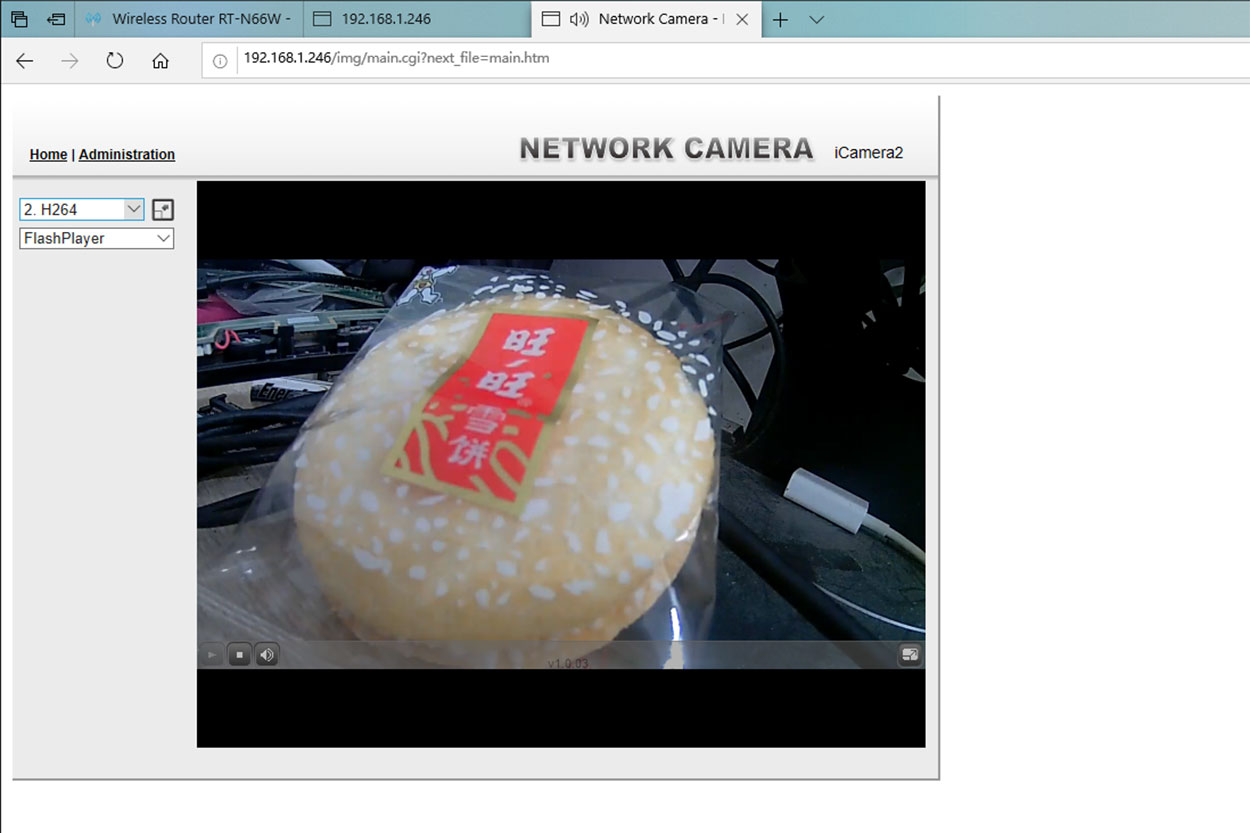The image size is (1250, 833).
Task: Stop the camera video stream
Action: pos(239,655)
